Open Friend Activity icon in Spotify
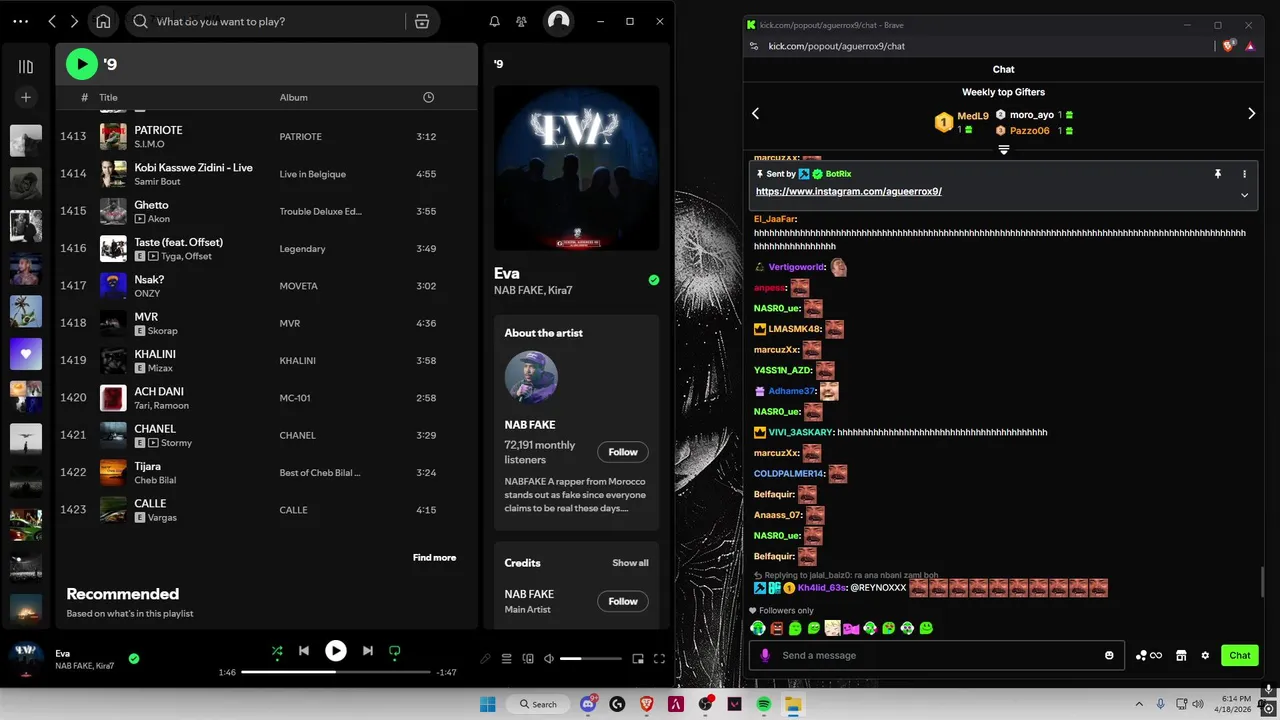The height and width of the screenshot is (720, 1280). (521, 21)
